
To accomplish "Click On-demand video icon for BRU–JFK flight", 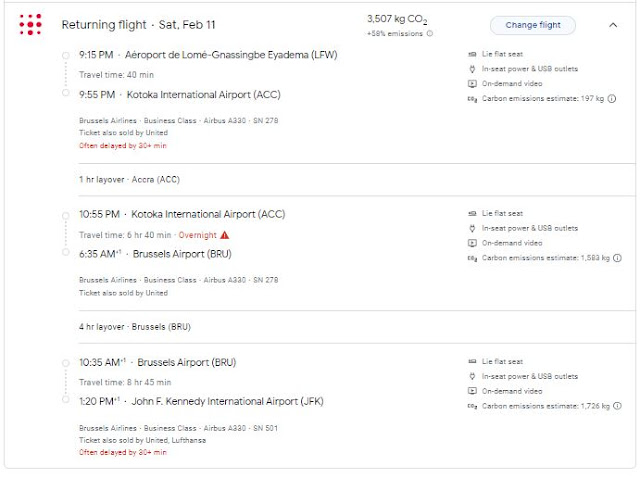I will coord(472,391).
